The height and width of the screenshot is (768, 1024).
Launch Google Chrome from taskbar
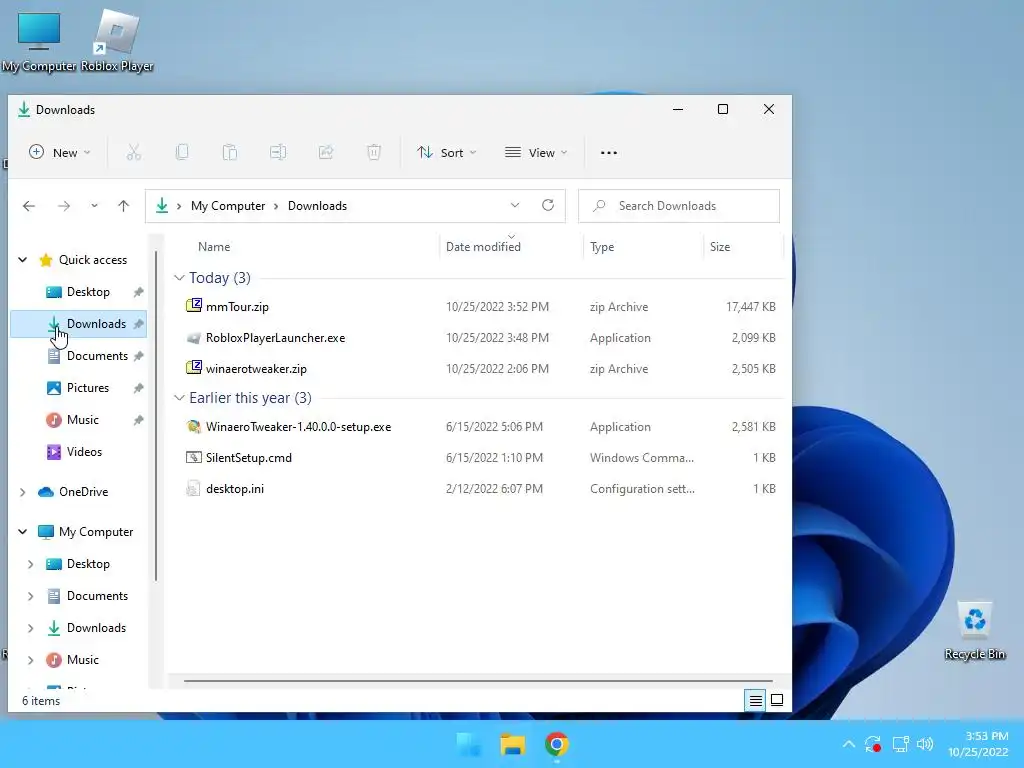point(556,744)
